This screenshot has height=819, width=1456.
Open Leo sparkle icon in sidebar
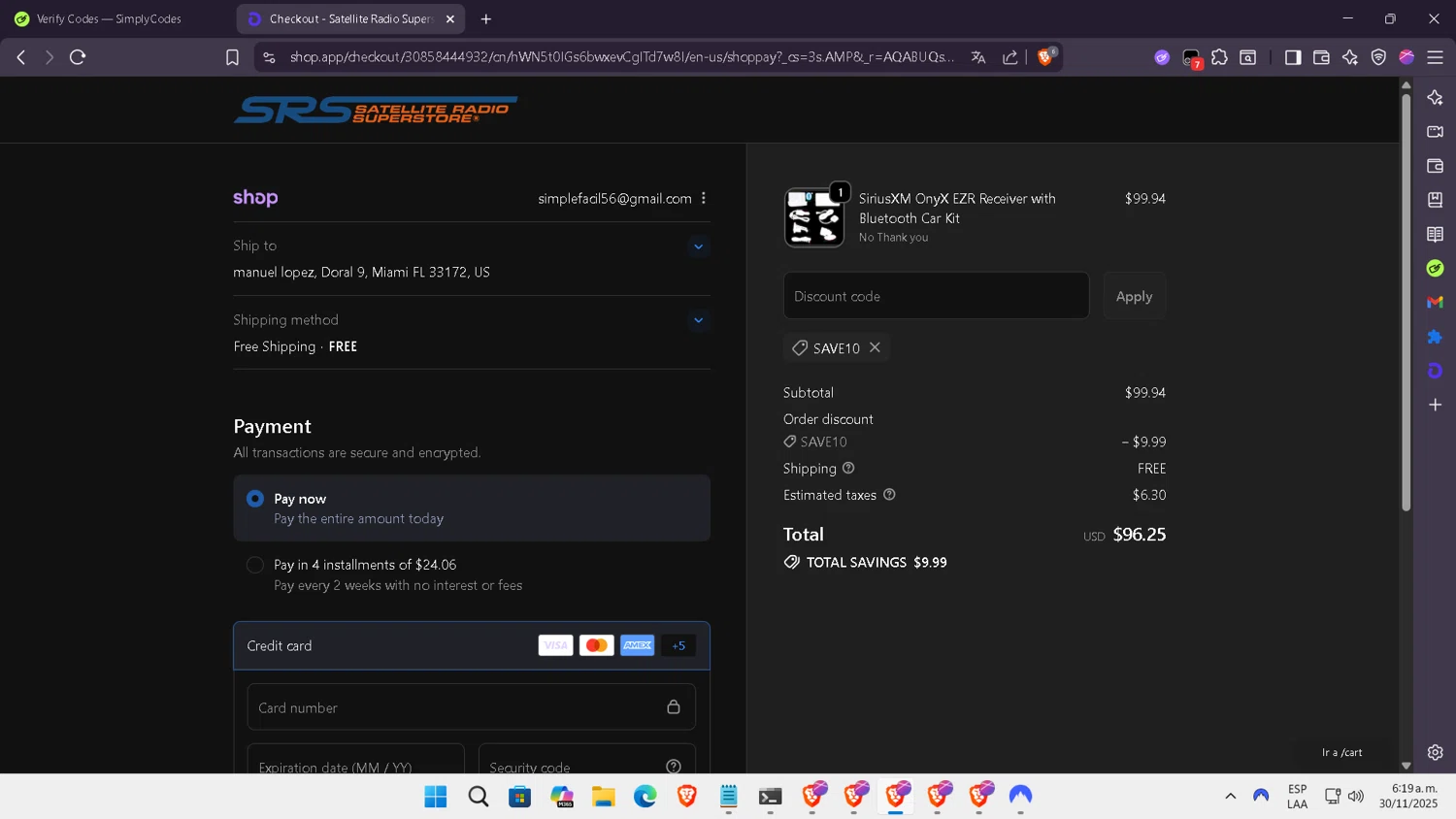pos(1435,97)
